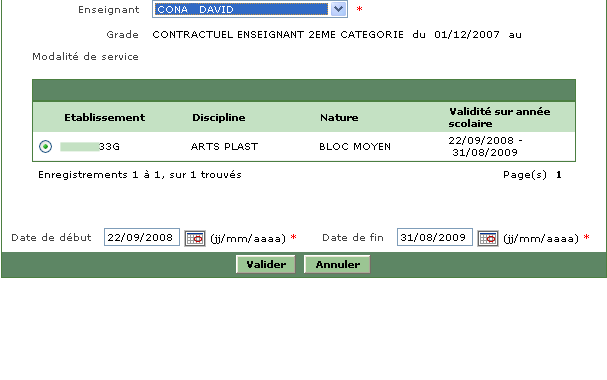Select the 33G établissement radio button
This screenshot has height=380, width=607.
pos(45,146)
